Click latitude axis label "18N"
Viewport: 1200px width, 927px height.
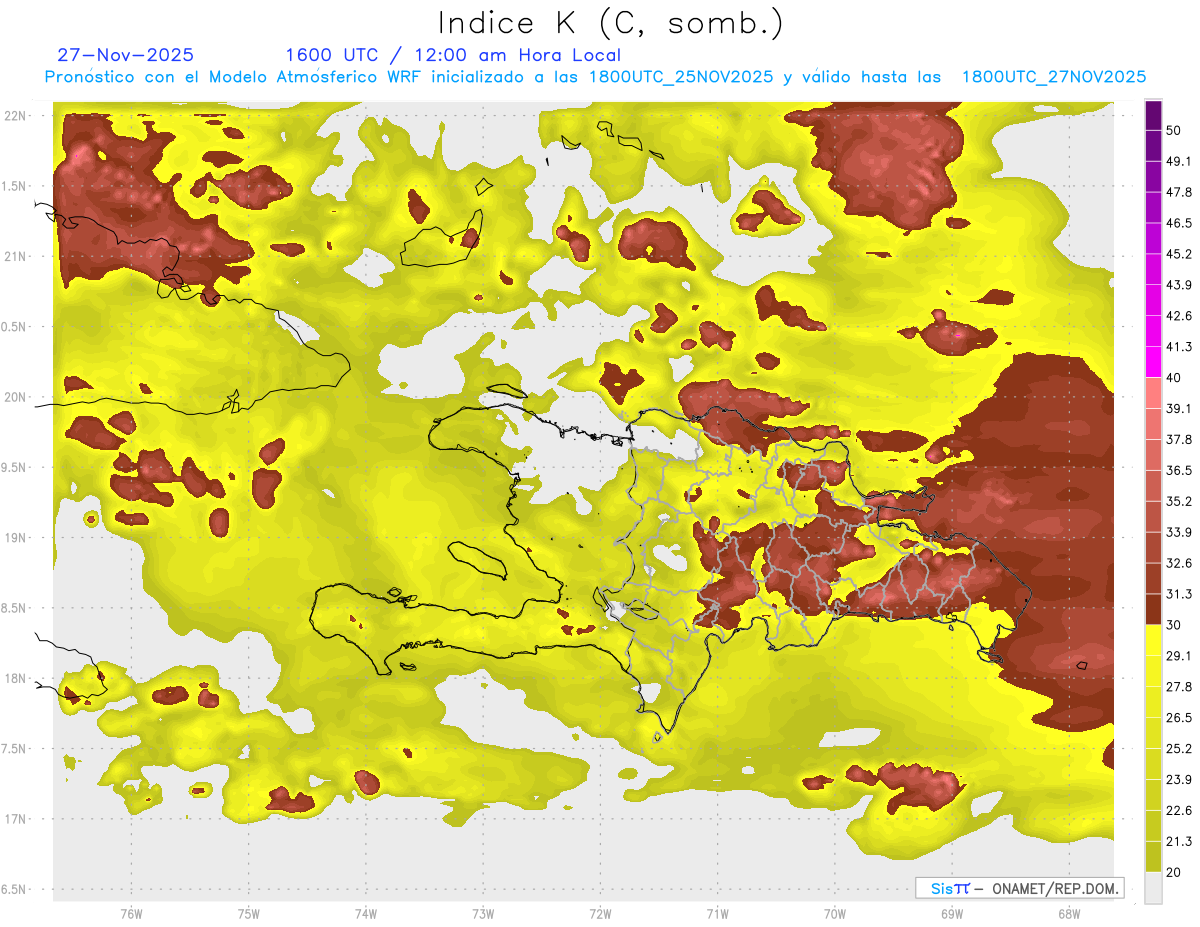point(15,678)
